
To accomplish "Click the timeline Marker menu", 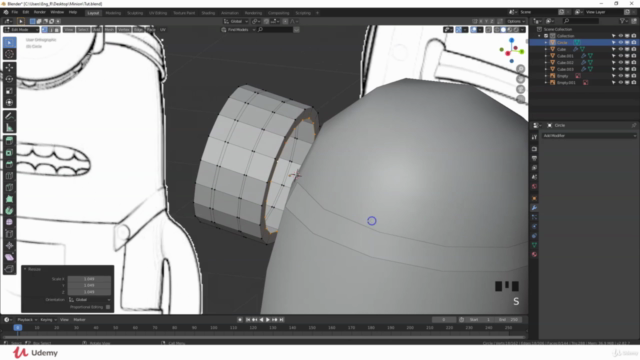I will [79, 320].
